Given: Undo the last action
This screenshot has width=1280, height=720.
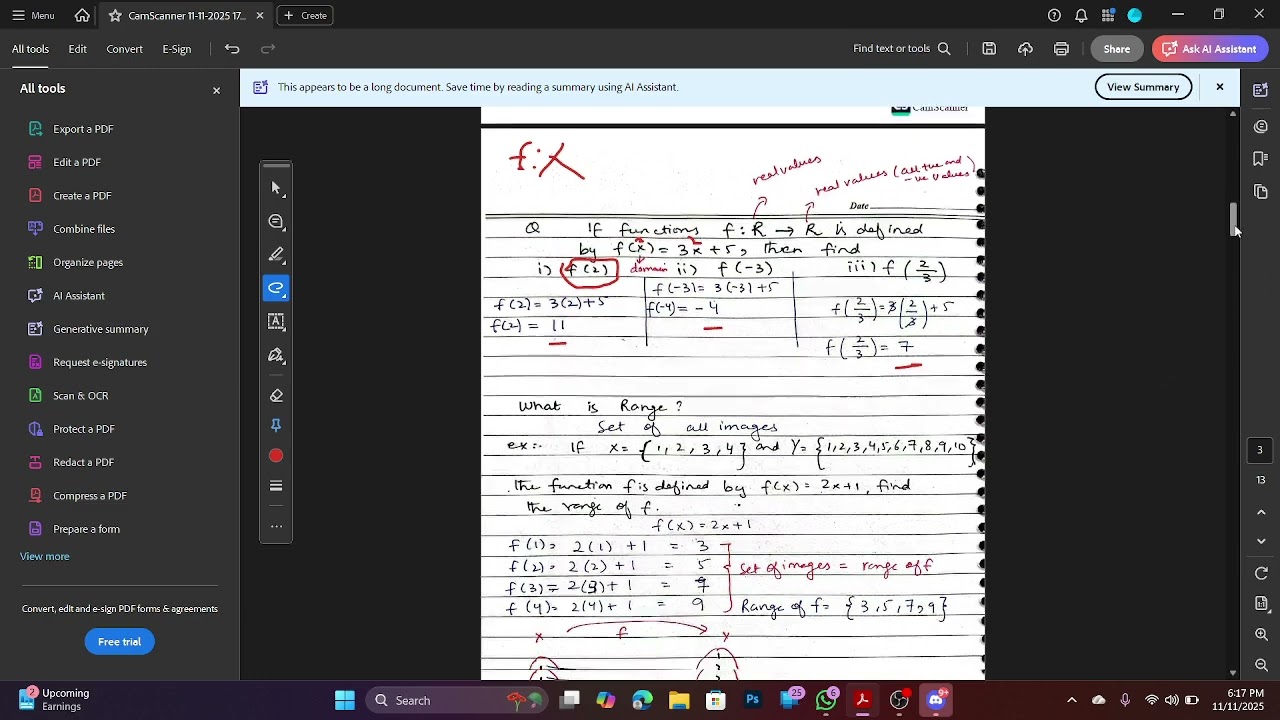Looking at the screenshot, I should (232, 49).
